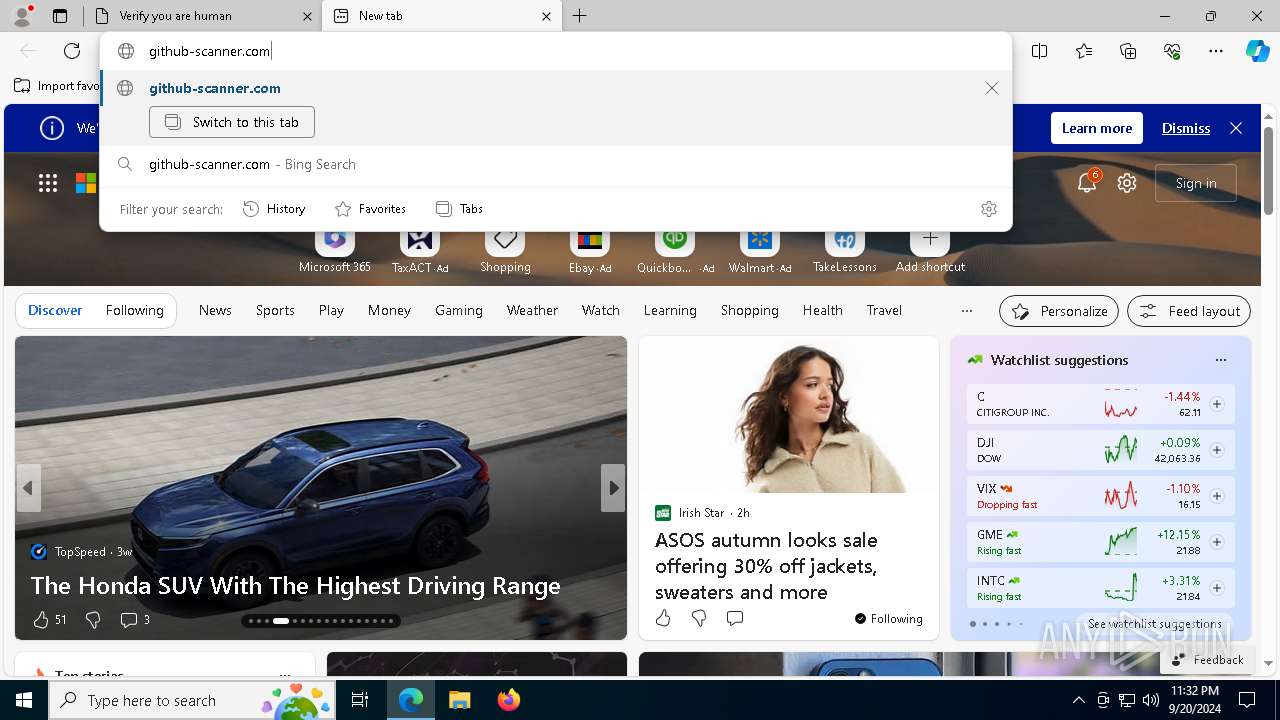Click the Dismiss link
This screenshot has height=720, width=1280.
click(1186, 128)
